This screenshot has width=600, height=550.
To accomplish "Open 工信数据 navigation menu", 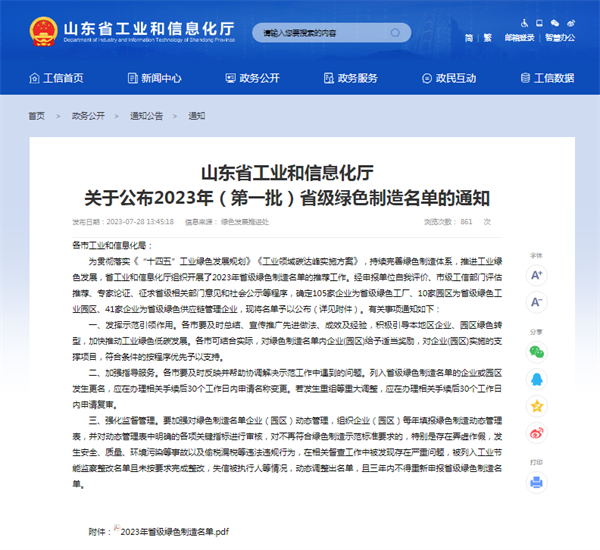I will coord(545,78).
